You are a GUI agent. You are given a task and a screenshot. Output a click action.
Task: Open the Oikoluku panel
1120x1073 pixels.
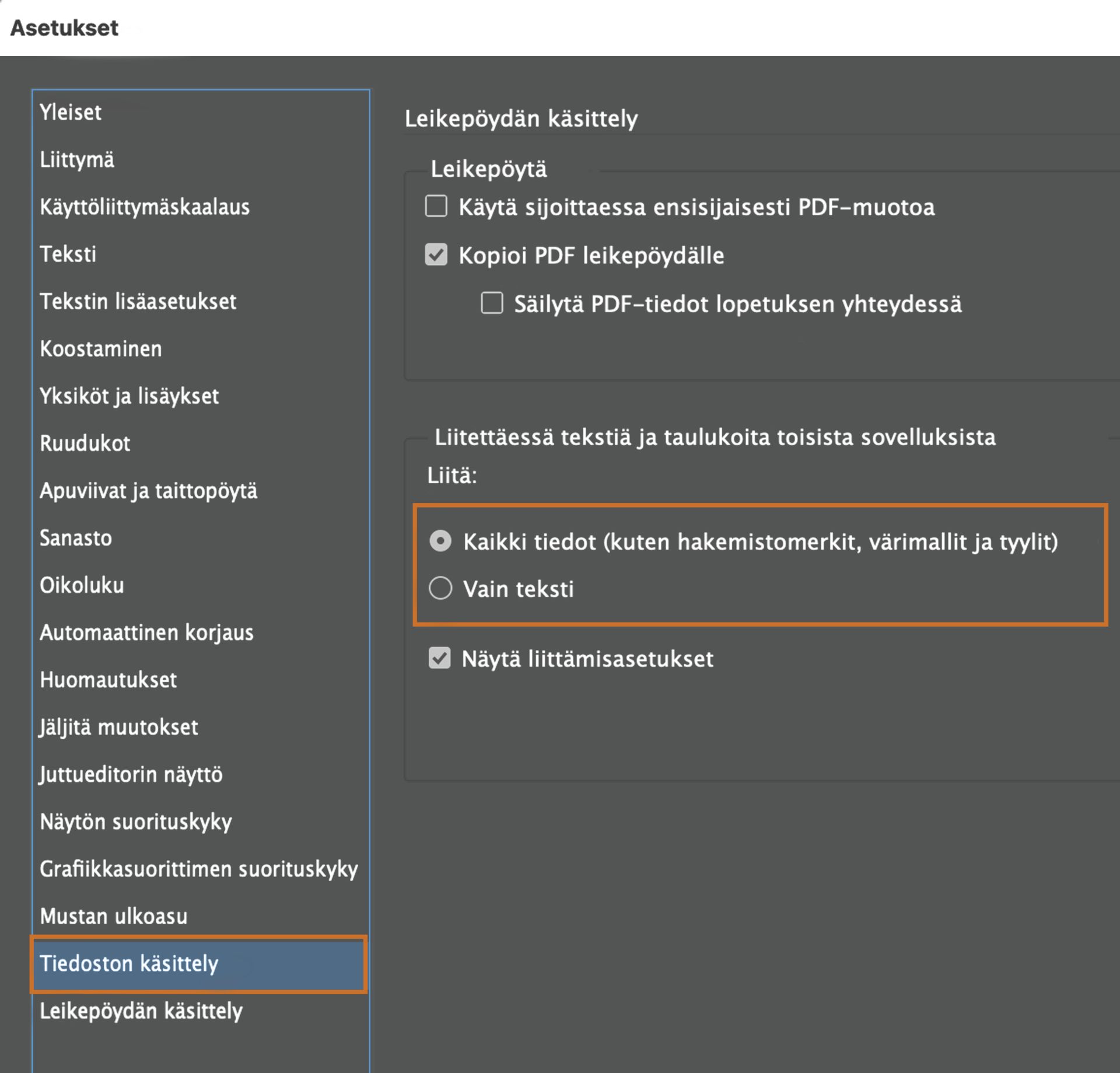tap(82, 586)
